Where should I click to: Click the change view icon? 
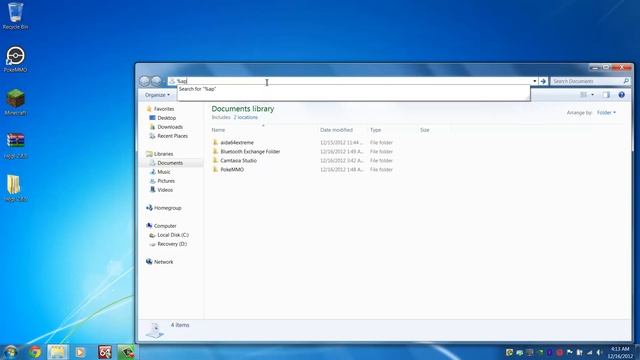(x=584, y=95)
